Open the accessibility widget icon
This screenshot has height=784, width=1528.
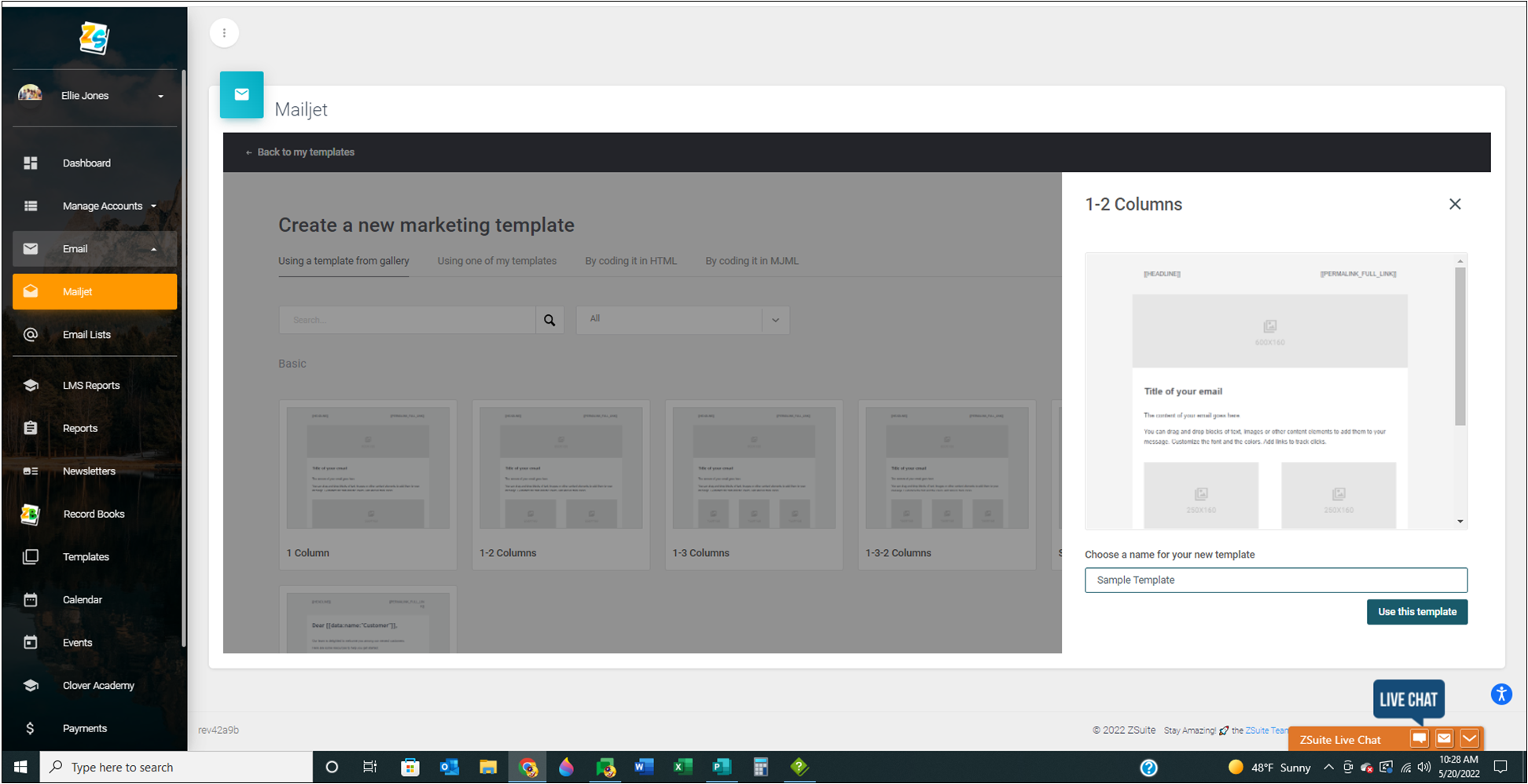[x=1501, y=694]
